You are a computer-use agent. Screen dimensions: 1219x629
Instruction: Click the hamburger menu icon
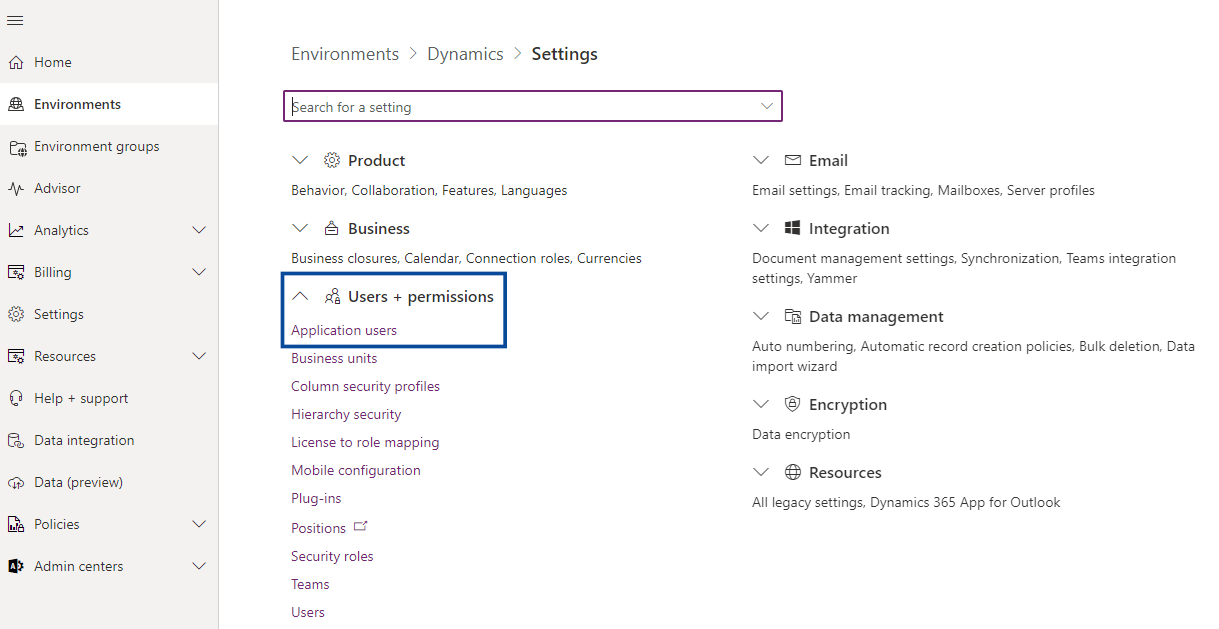(15, 20)
